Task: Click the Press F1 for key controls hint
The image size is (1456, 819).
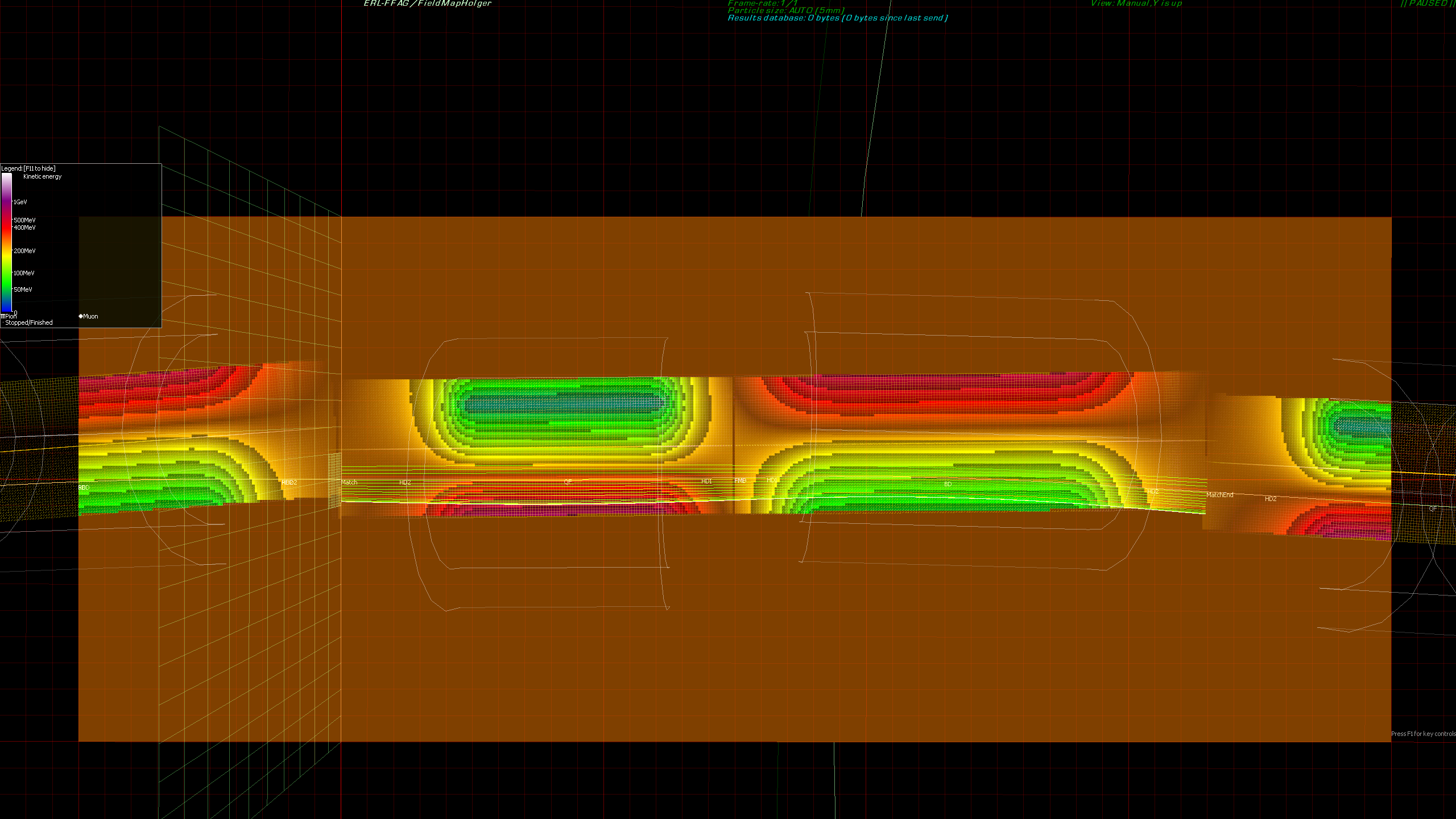Action: [x=1423, y=734]
